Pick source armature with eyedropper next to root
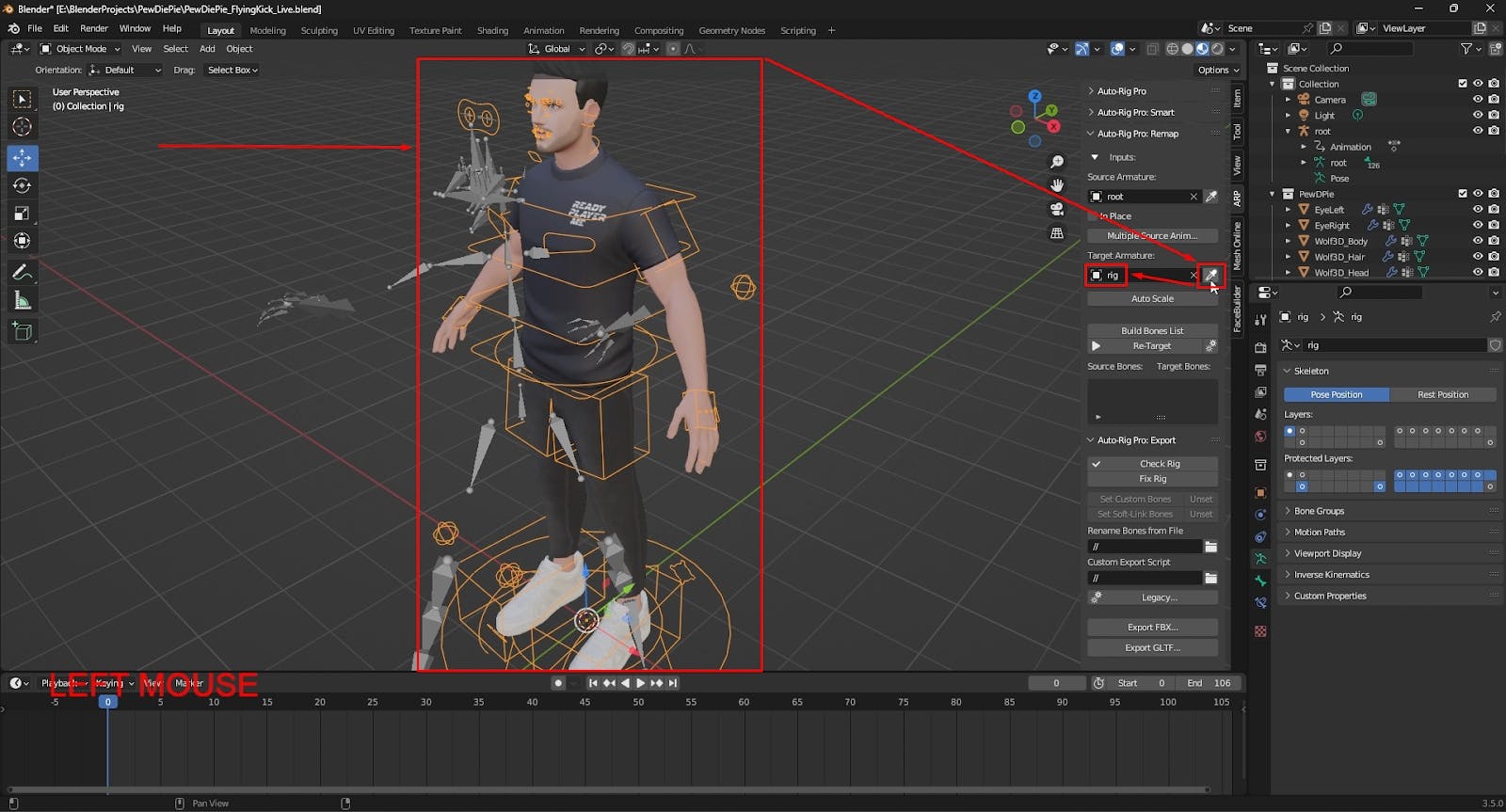The image size is (1506, 812). [x=1211, y=197]
